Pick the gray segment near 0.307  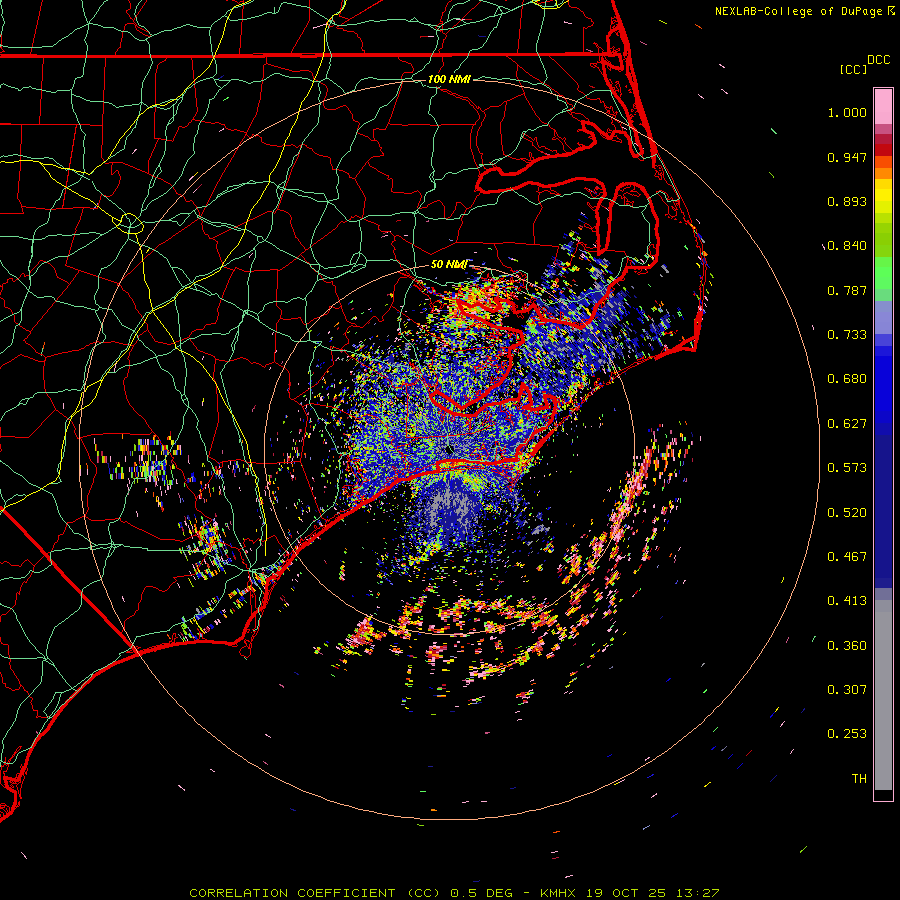point(883,695)
